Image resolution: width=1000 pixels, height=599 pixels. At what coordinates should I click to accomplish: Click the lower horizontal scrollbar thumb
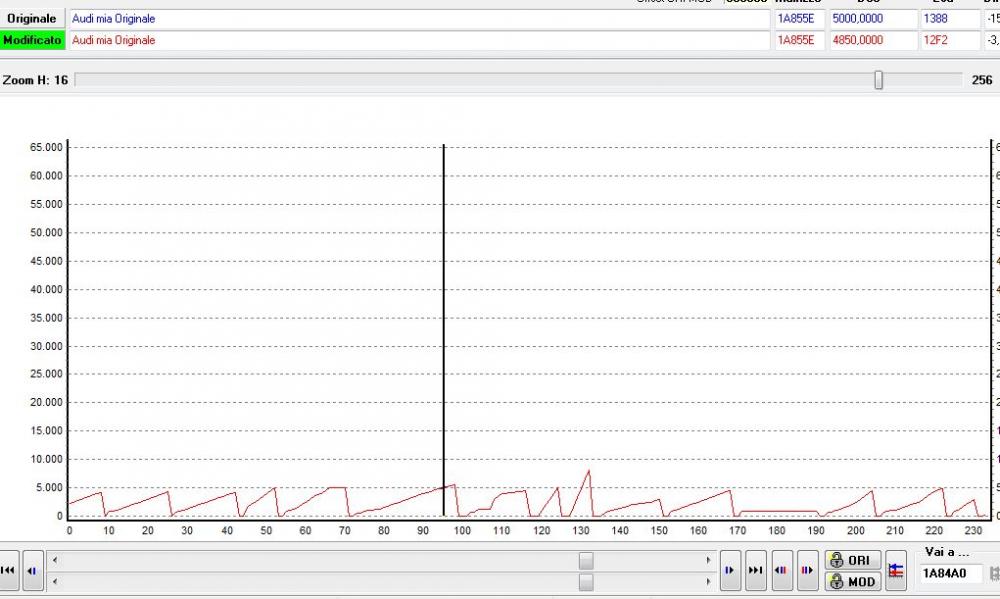coord(586,581)
